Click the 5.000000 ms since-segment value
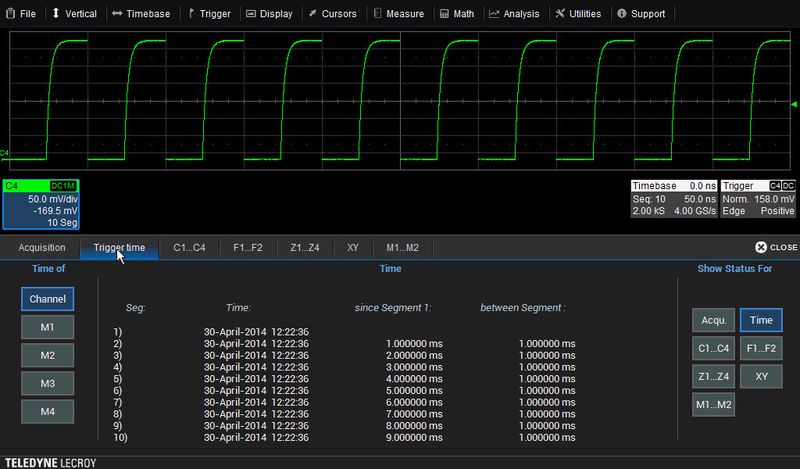This screenshot has height=469, width=800. click(x=414, y=390)
